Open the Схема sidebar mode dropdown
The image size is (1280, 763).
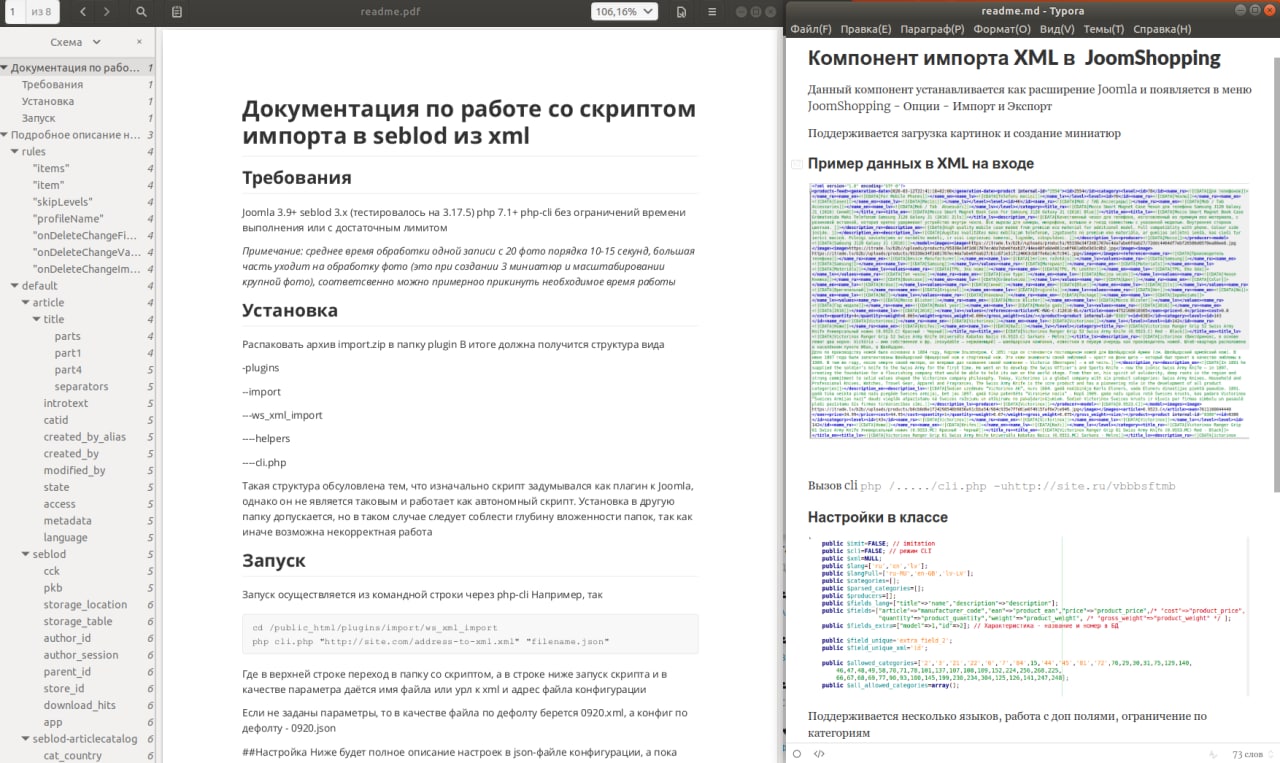(76, 43)
